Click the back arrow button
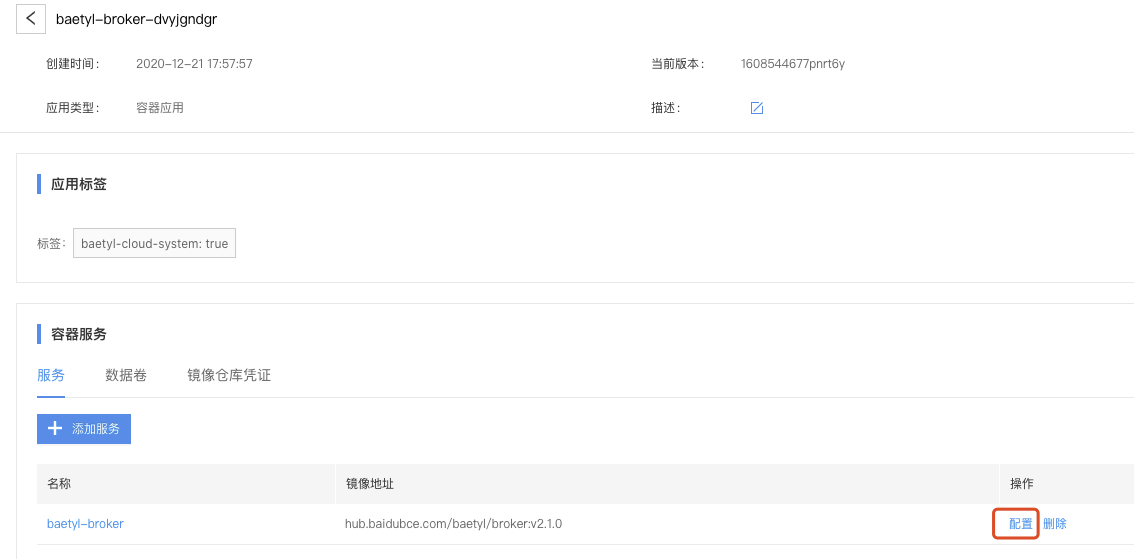Image resolution: width=1134 pixels, height=559 pixels. point(30,19)
